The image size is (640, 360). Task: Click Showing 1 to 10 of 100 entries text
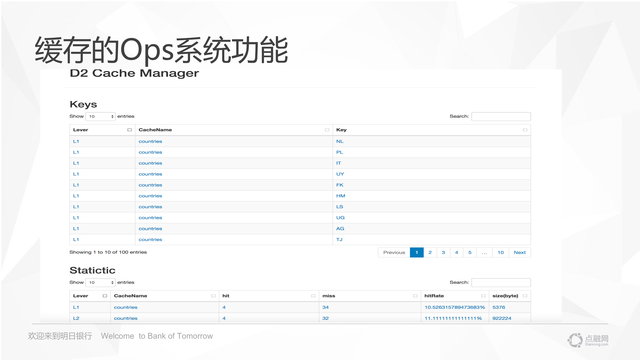pyautogui.click(x=108, y=252)
